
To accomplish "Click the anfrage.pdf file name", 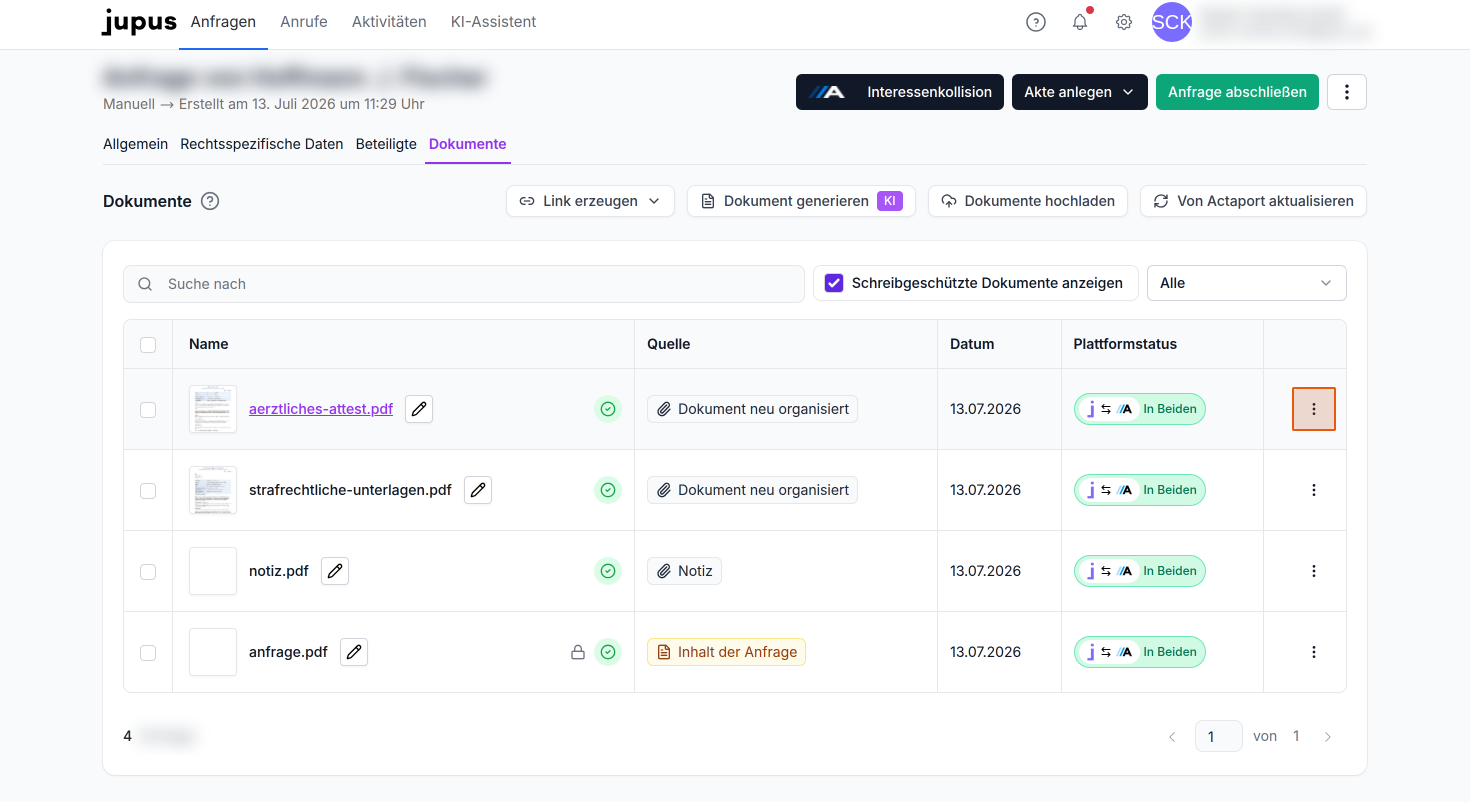I will [288, 652].
